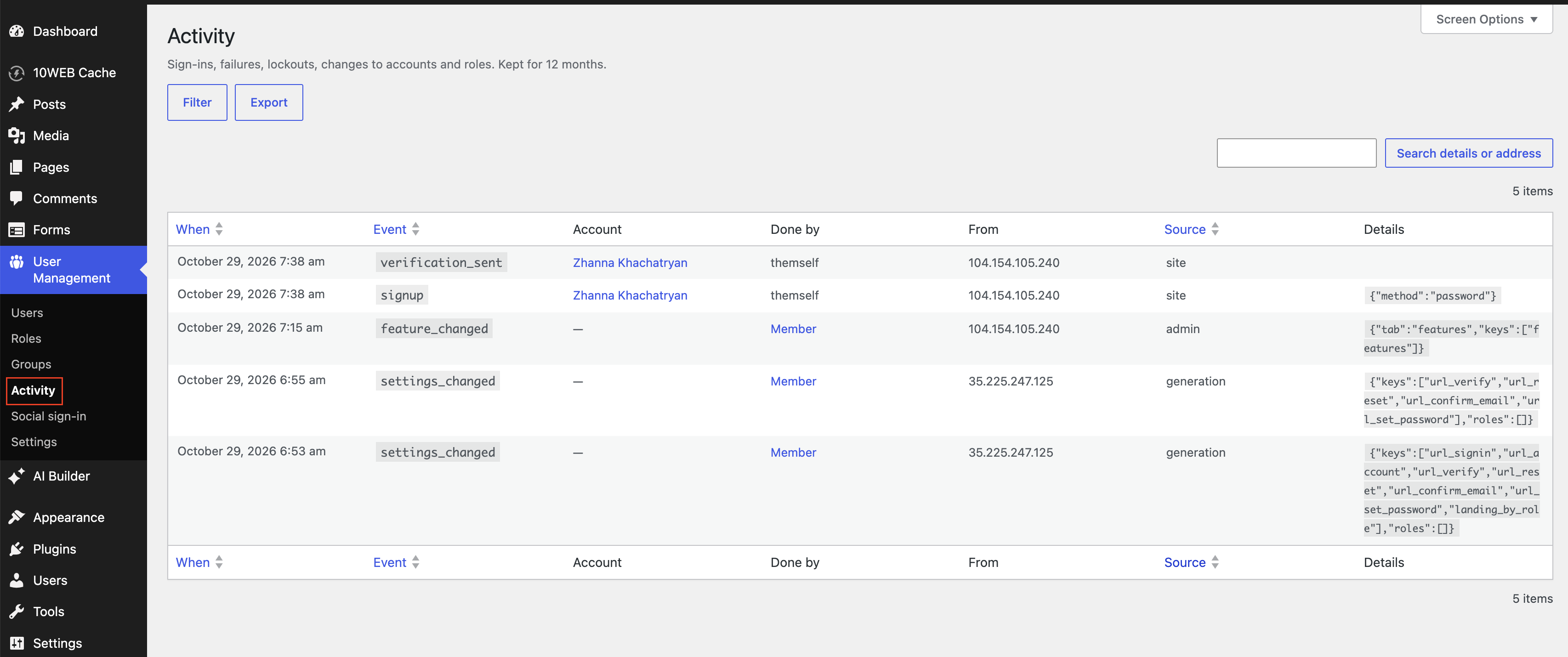Open Comments menu label in sidebar
This screenshot has width=1568, height=657.
tap(65, 198)
